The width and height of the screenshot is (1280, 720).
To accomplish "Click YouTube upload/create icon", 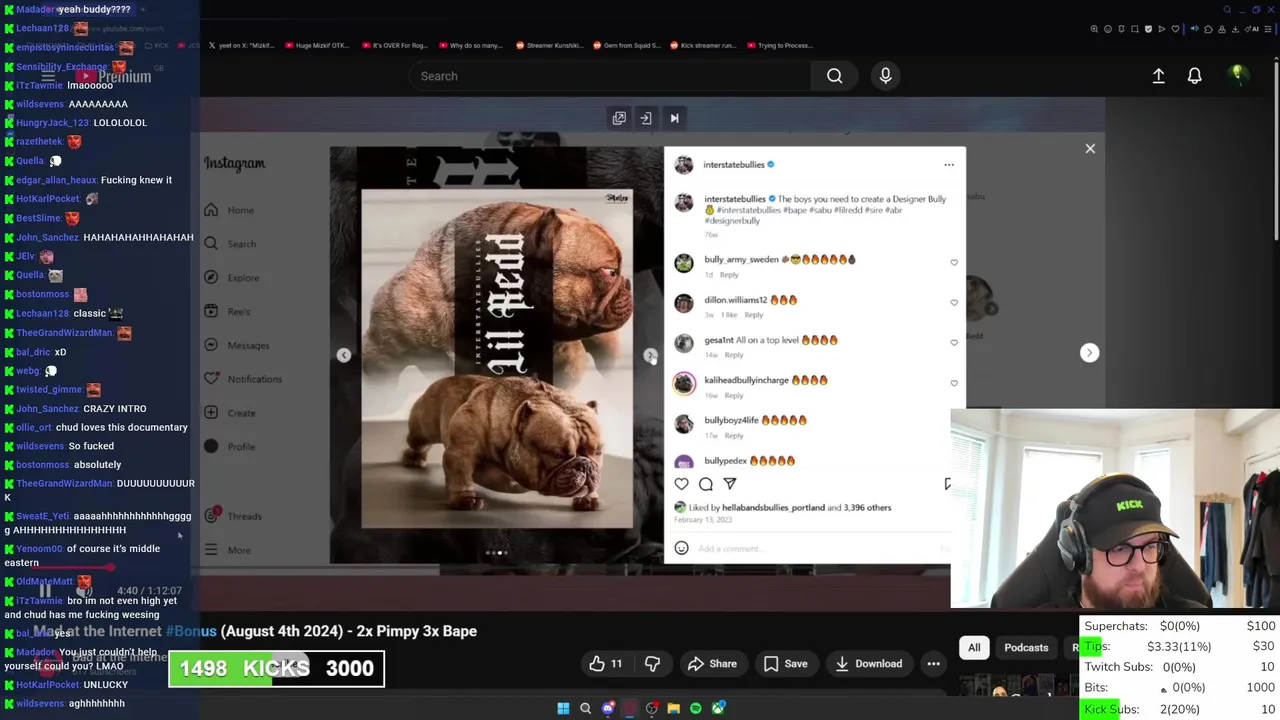I will point(1158,76).
